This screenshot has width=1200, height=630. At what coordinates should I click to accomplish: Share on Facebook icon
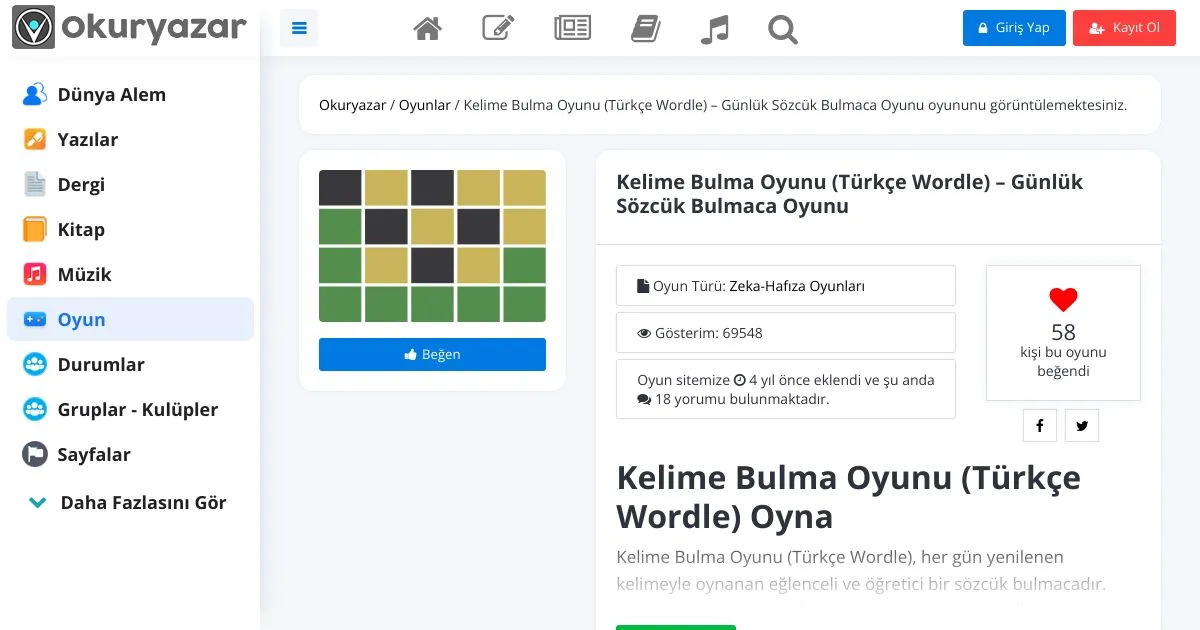pos(1040,426)
